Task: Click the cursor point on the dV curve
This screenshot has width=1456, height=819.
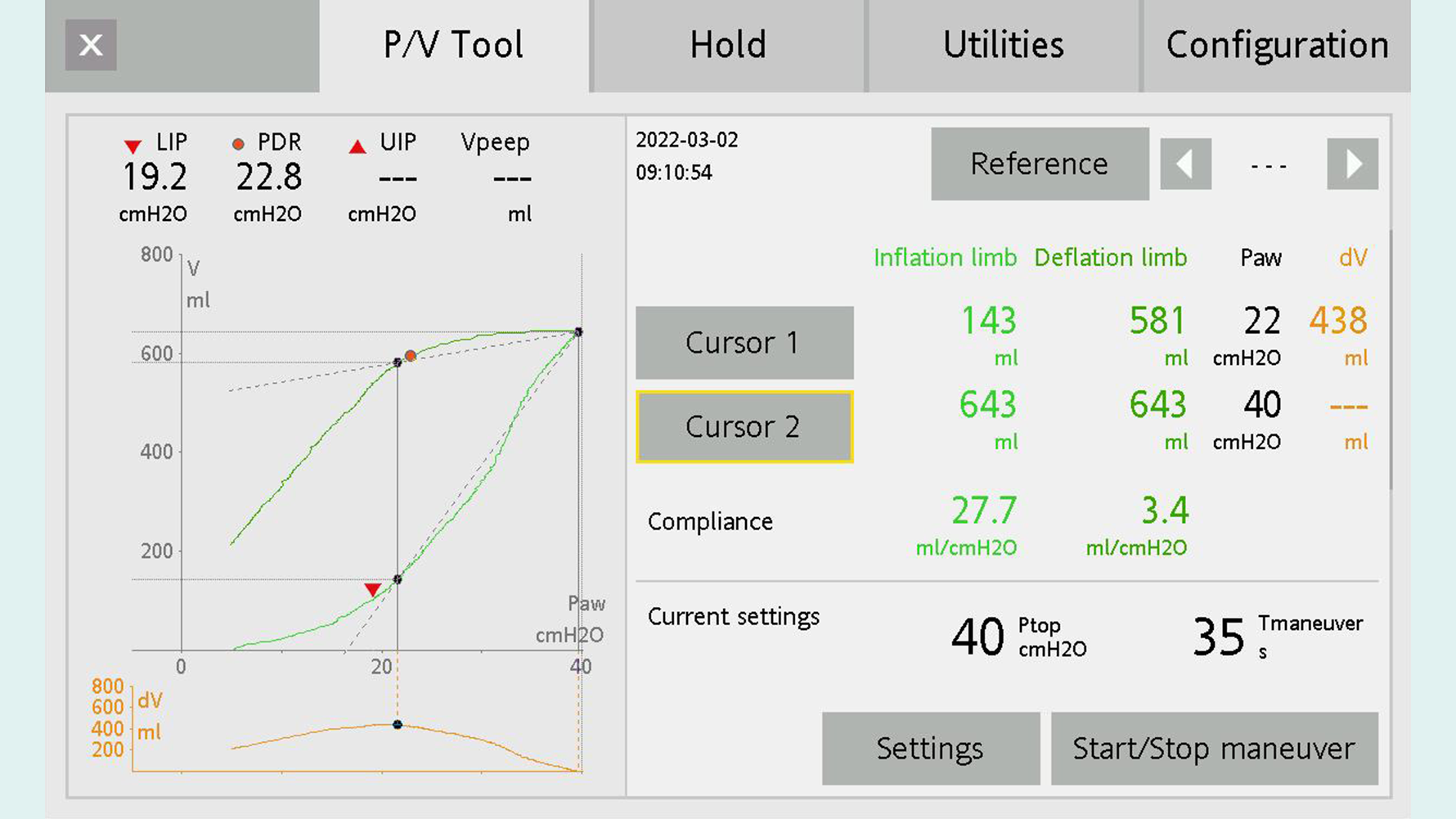Action: (x=397, y=723)
